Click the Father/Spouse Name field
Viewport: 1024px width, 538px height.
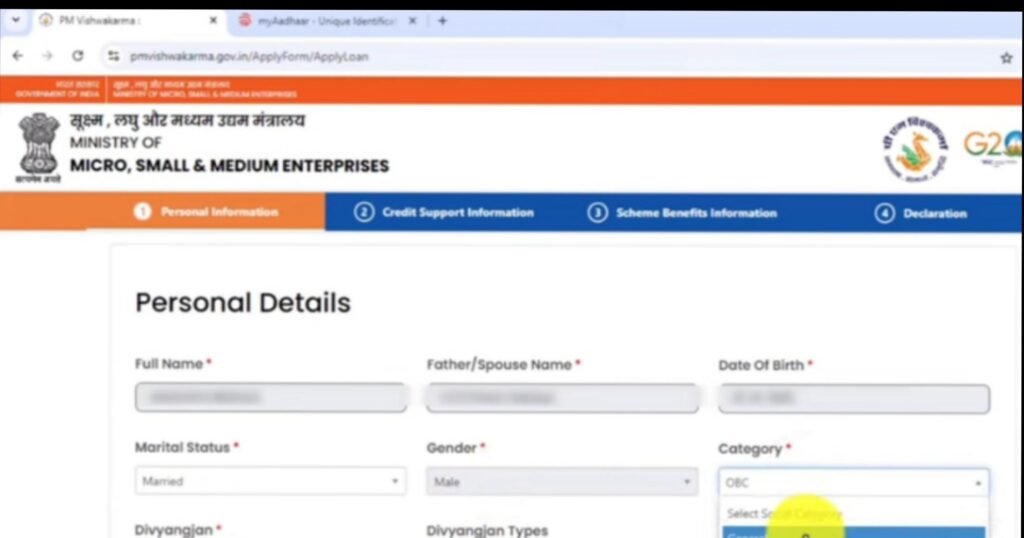click(x=562, y=398)
